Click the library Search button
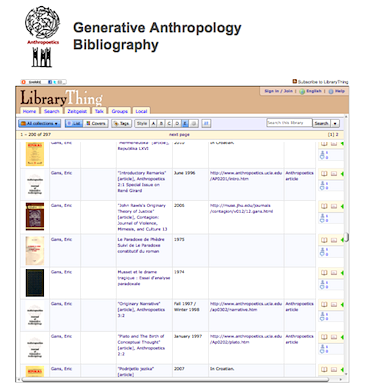This screenshot has height=388, width=366. (321, 123)
